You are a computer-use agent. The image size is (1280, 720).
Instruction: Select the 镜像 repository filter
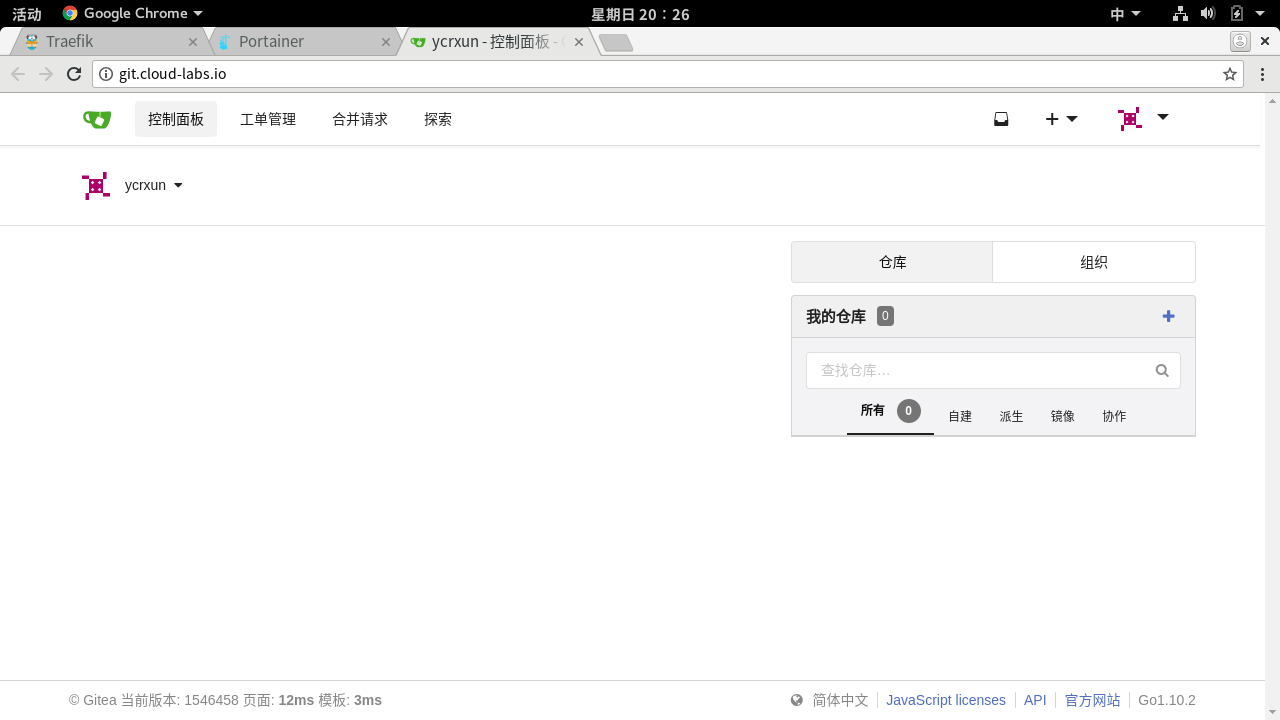pyautogui.click(x=1063, y=416)
